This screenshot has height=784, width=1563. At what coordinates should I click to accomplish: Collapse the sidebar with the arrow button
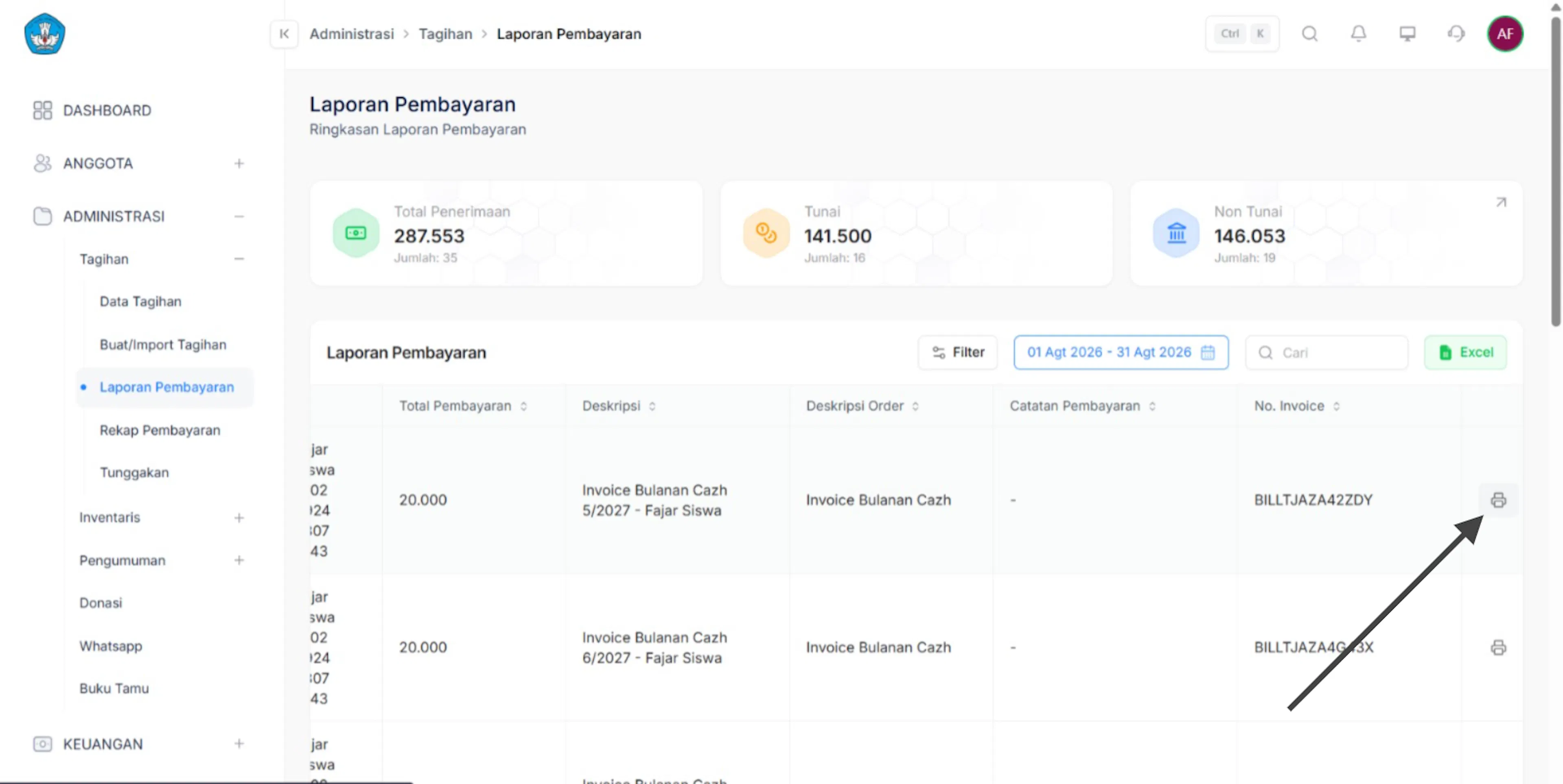[284, 34]
